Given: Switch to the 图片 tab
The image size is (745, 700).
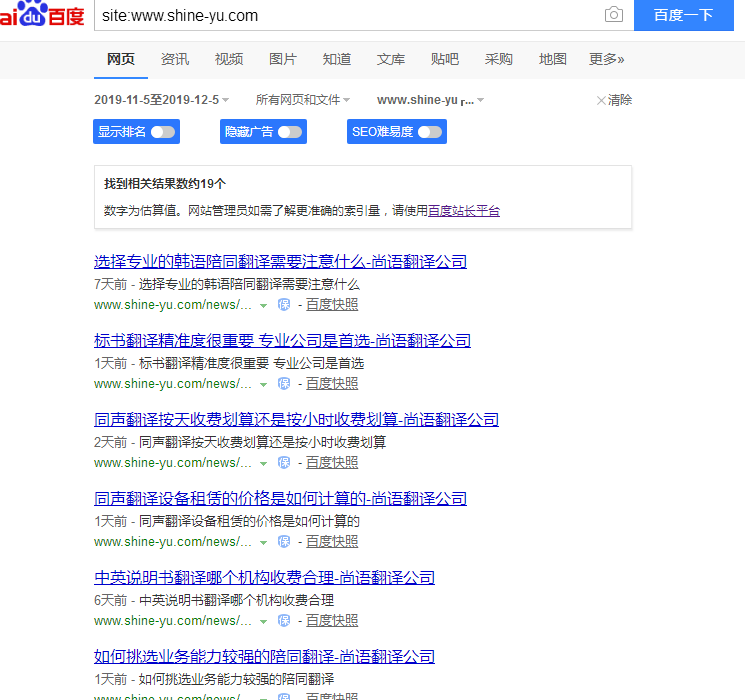Looking at the screenshot, I should [x=283, y=59].
